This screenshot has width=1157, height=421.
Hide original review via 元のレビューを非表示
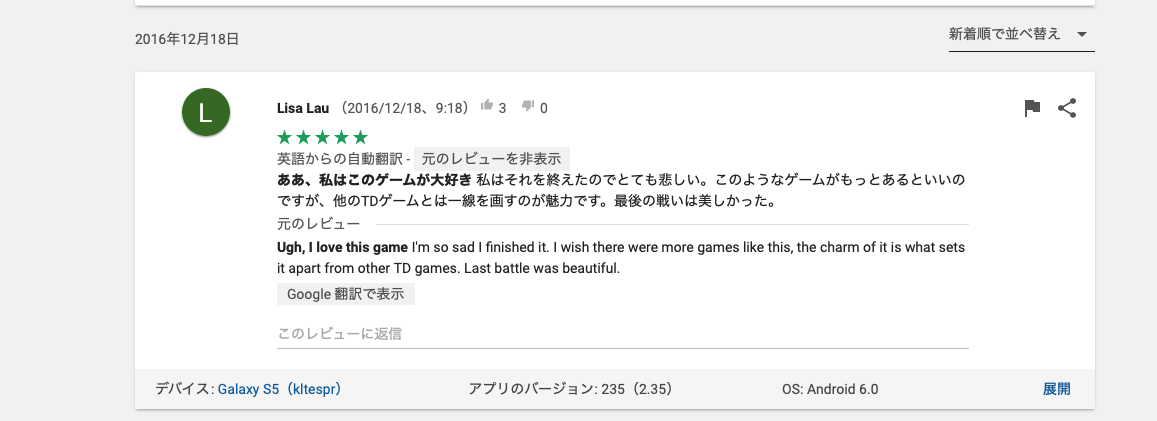point(492,158)
